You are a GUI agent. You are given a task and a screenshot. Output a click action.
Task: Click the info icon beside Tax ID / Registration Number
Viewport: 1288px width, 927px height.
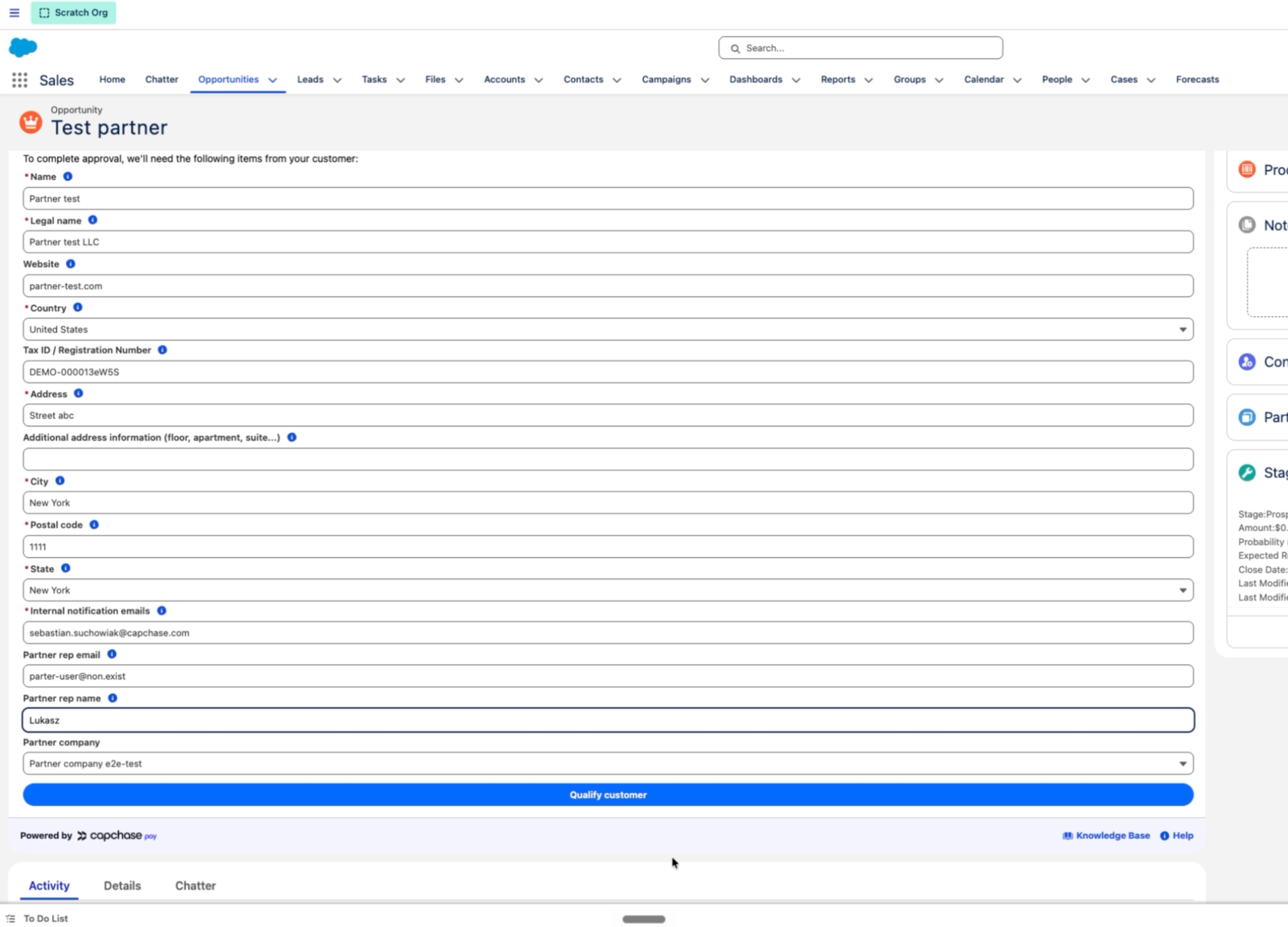coord(163,350)
